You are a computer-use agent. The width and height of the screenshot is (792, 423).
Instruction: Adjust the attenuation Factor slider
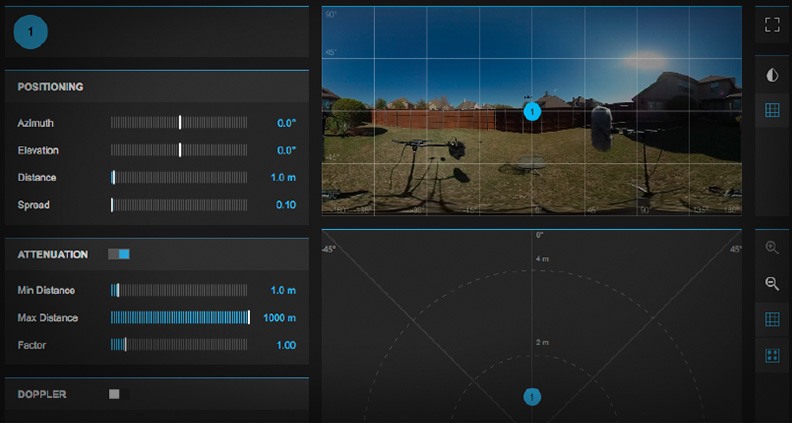[179, 345]
